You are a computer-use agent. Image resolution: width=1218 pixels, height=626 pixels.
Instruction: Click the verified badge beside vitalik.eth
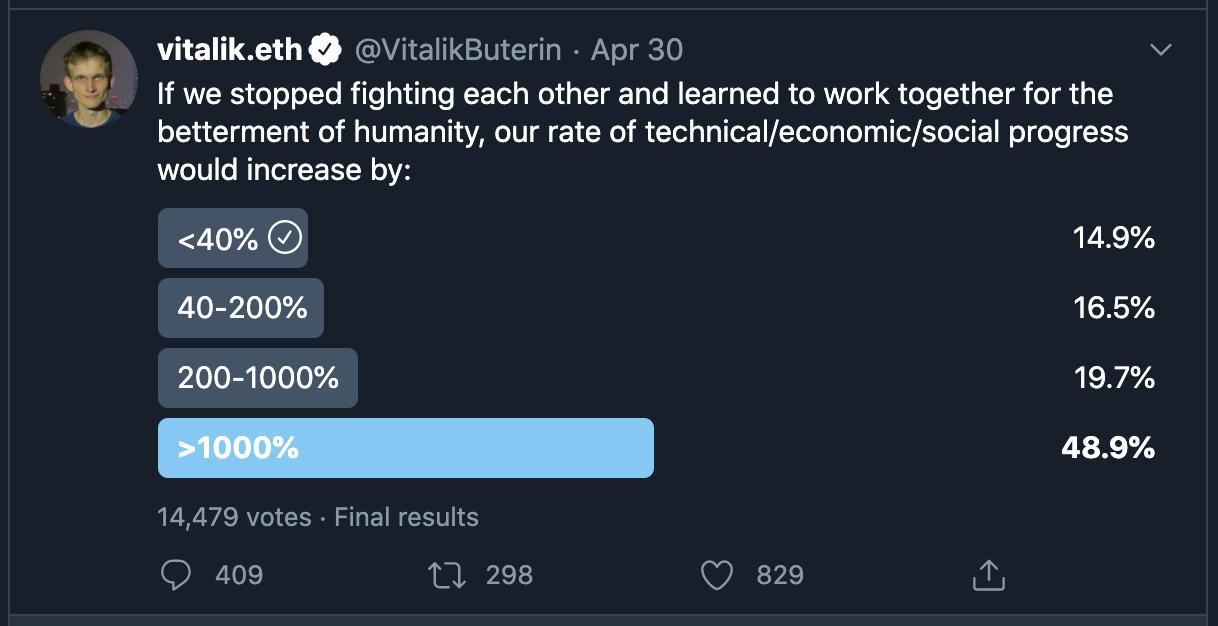click(326, 50)
